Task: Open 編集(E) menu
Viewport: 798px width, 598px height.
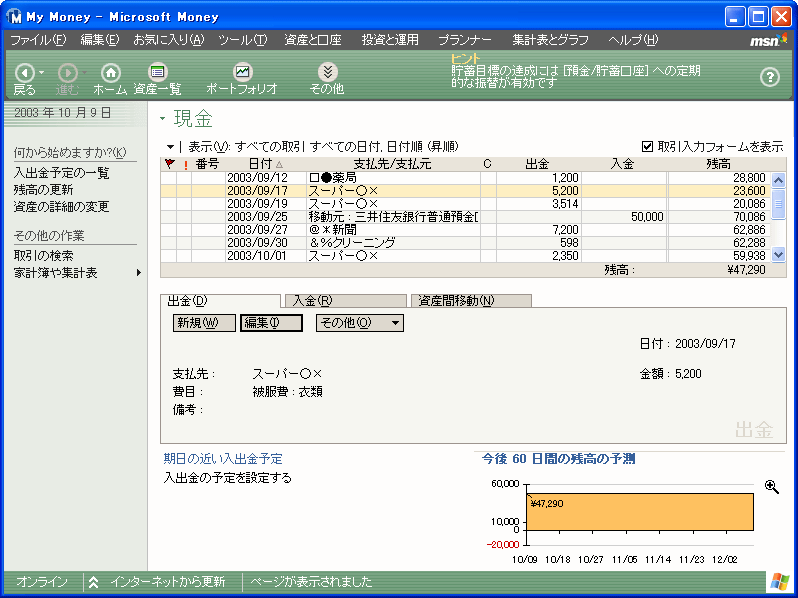Action: pyautogui.click(x=100, y=40)
